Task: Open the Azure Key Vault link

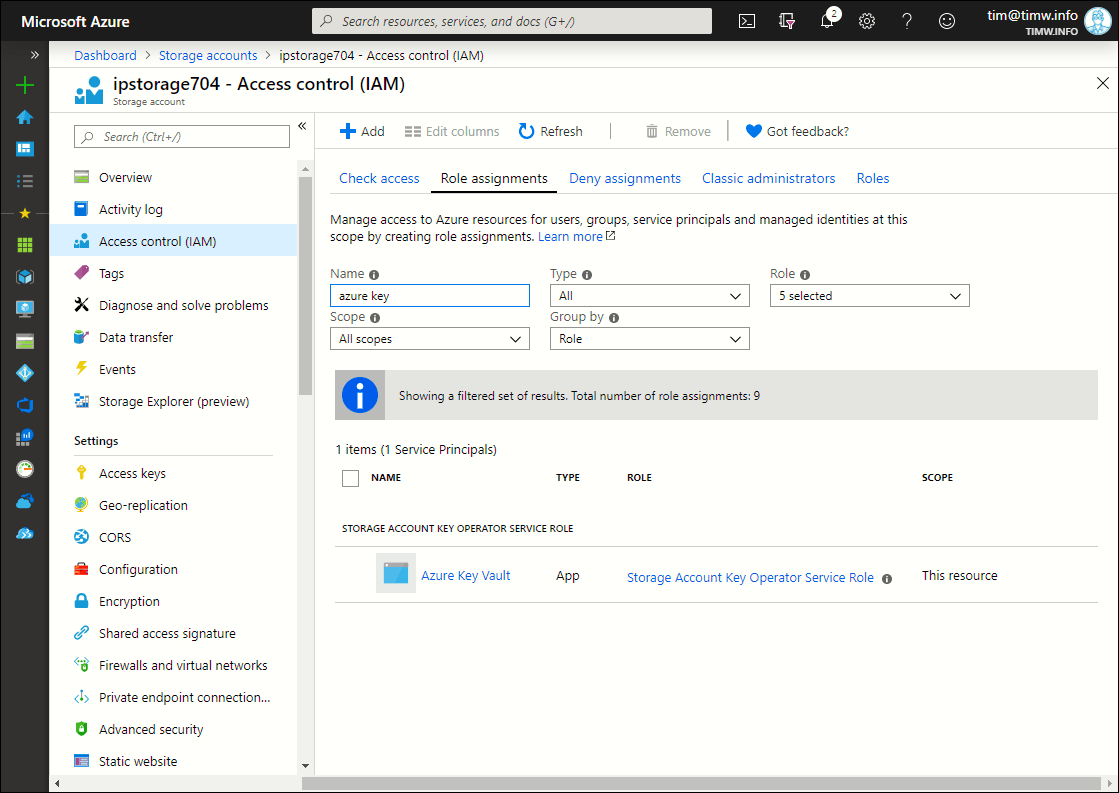Action: (x=466, y=576)
